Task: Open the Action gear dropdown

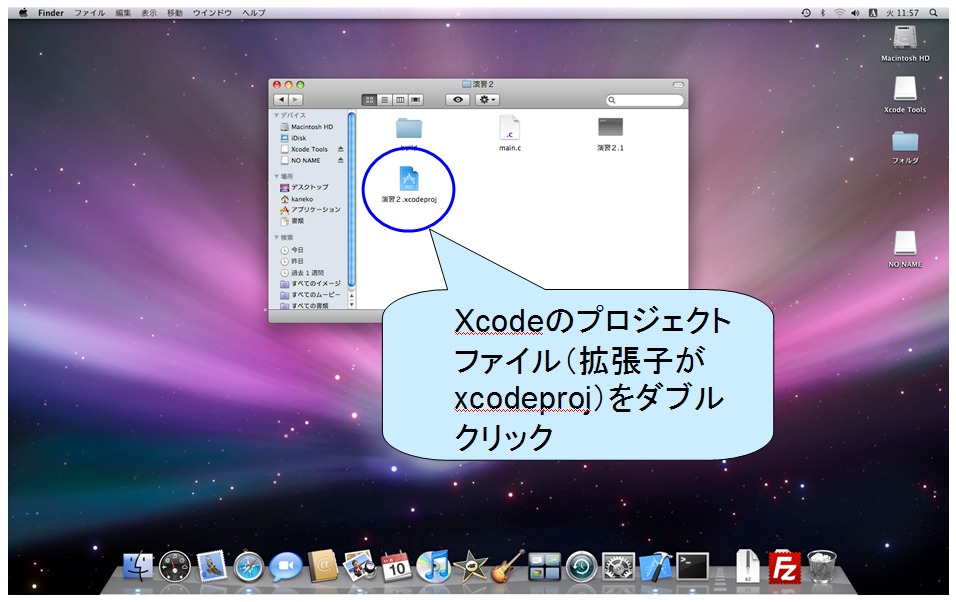Action: tap(487, 99)
